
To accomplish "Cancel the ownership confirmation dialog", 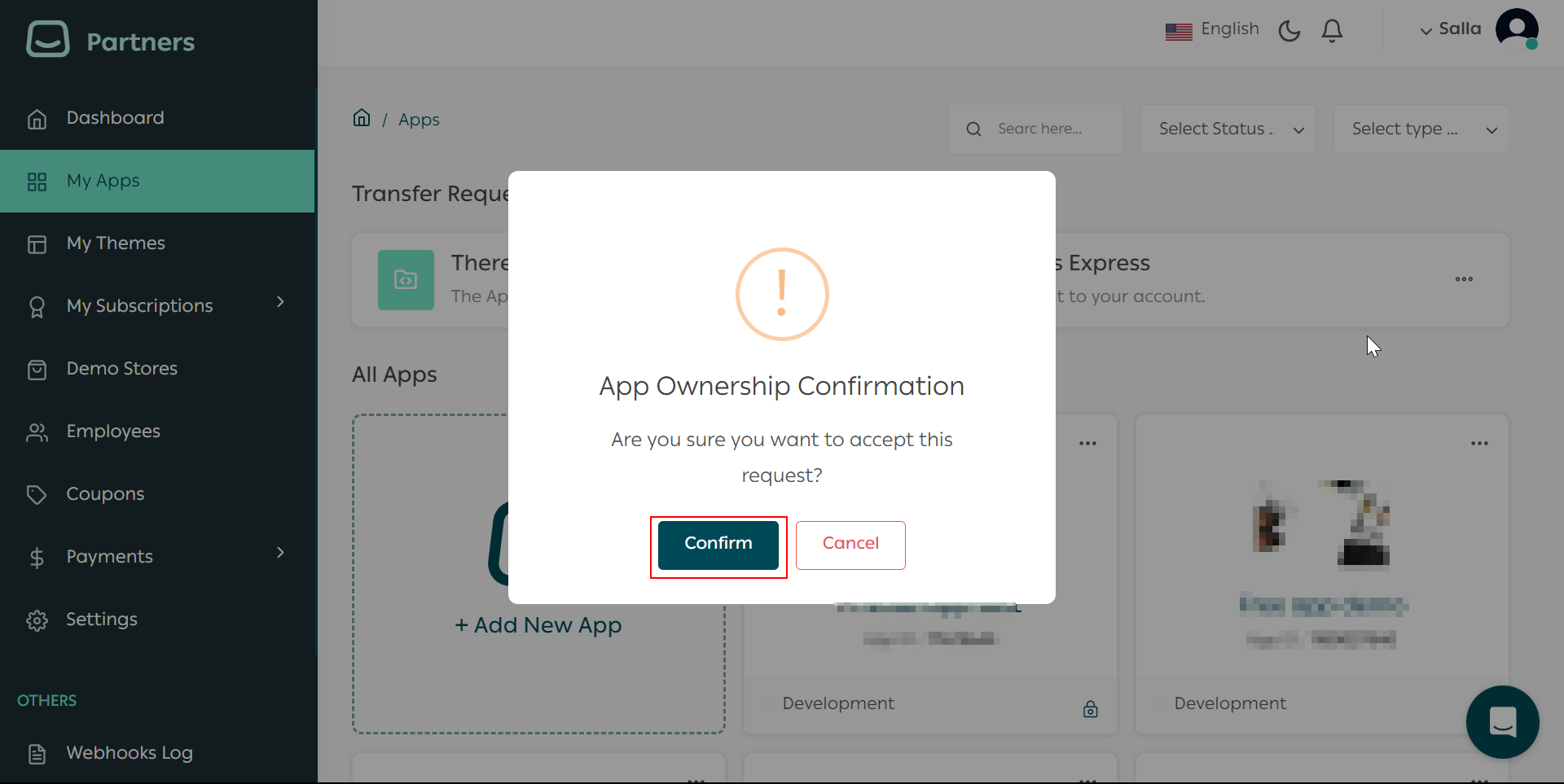I will point(850,544).
